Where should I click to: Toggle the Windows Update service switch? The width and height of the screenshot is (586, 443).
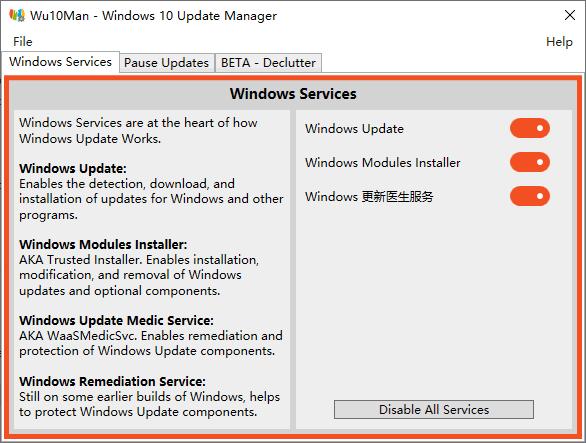click(530, 128)
